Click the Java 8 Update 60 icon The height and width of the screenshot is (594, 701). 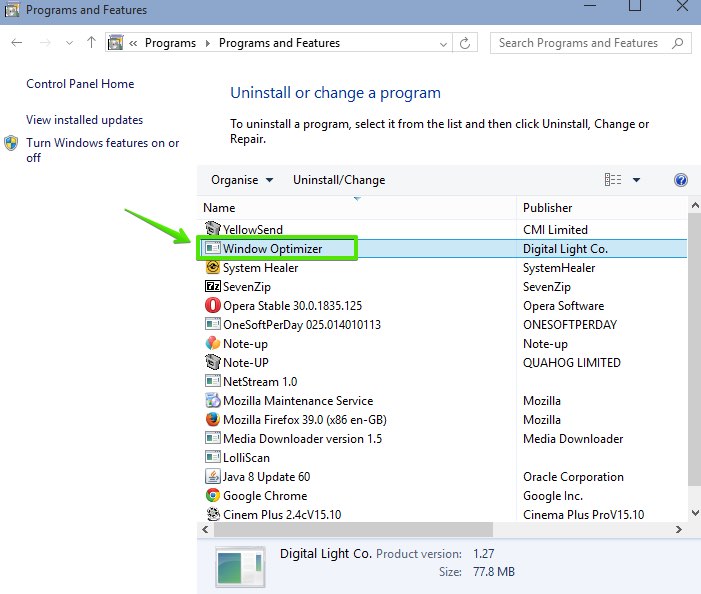tap(212, 477)
